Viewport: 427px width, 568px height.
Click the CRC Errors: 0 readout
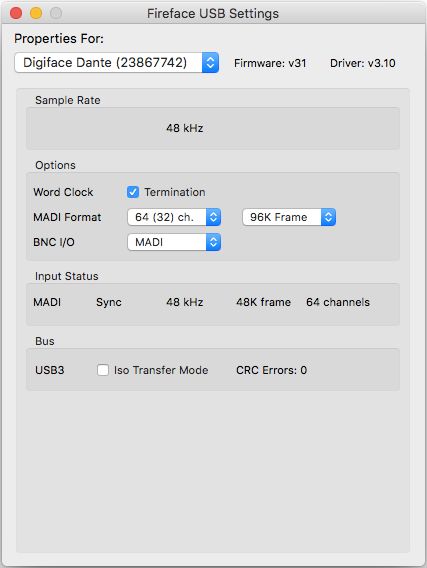(272, 370)
